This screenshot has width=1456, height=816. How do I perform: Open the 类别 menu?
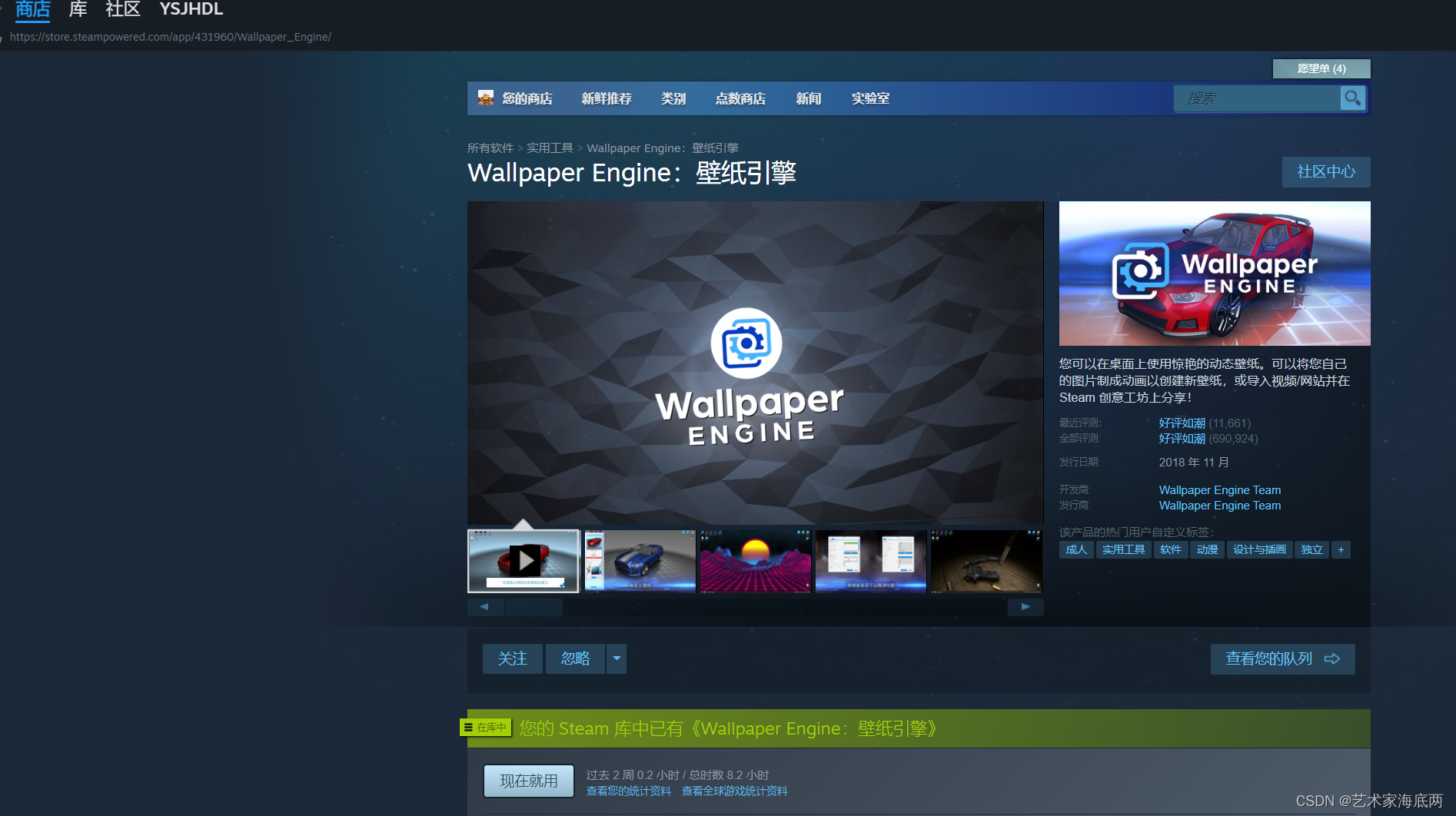click(x=673, y=98)
